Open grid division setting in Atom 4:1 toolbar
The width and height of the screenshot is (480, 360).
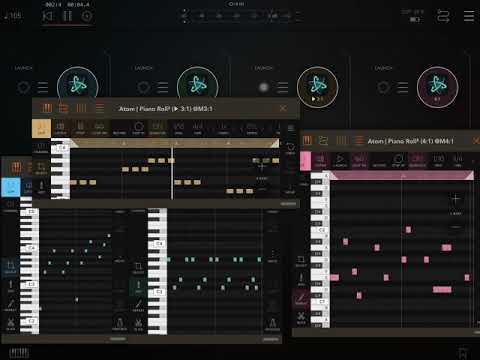click(438, 160)
